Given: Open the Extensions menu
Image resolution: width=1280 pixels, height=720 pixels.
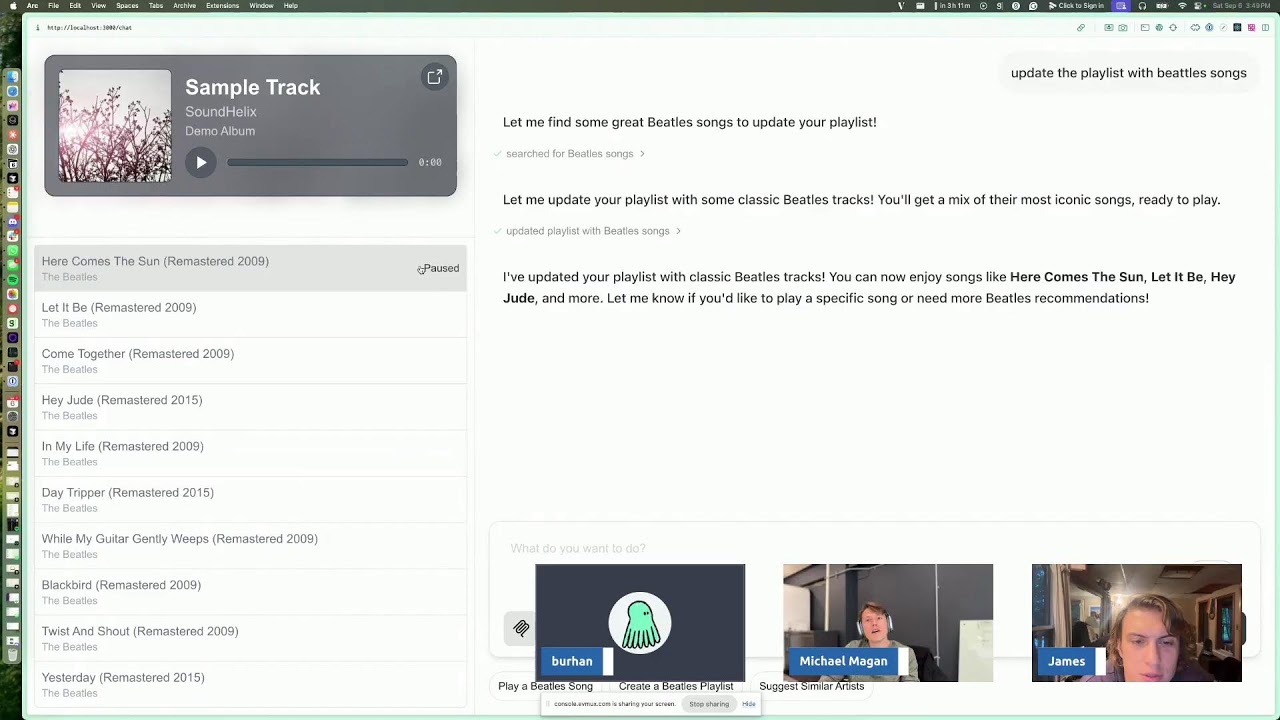Looking at the screenshot, I should [x=222, y=6].
